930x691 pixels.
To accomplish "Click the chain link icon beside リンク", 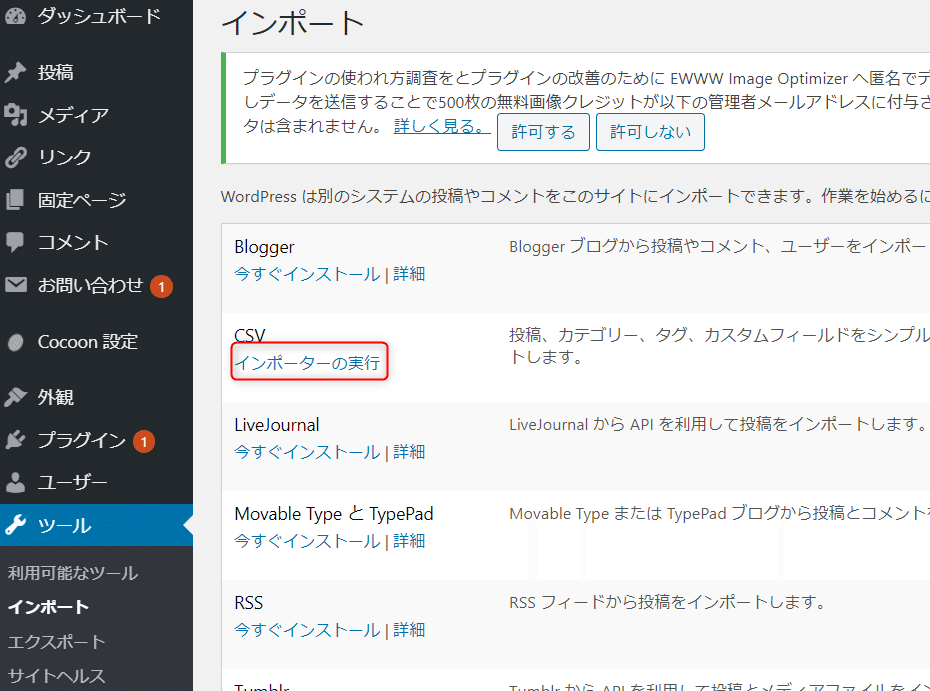I will 15,157.
